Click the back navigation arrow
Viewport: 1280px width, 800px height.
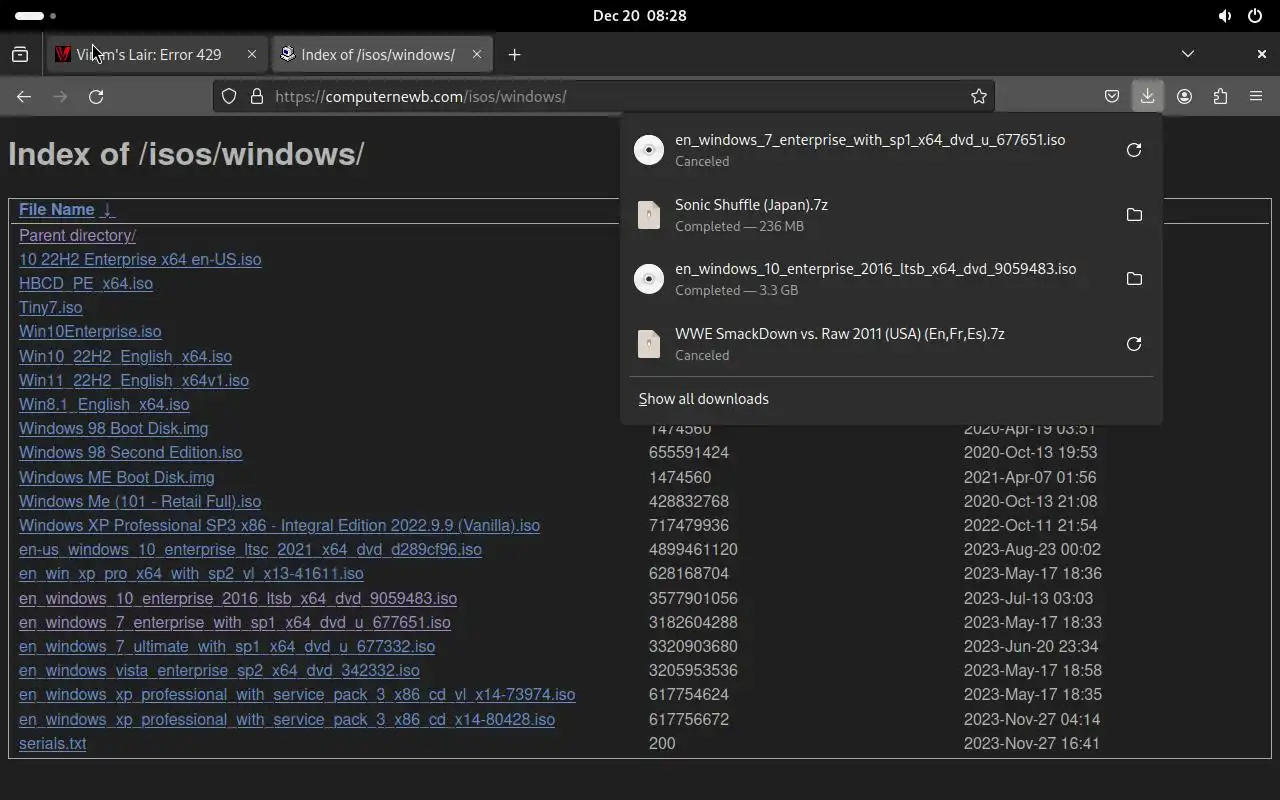point(24,97)
